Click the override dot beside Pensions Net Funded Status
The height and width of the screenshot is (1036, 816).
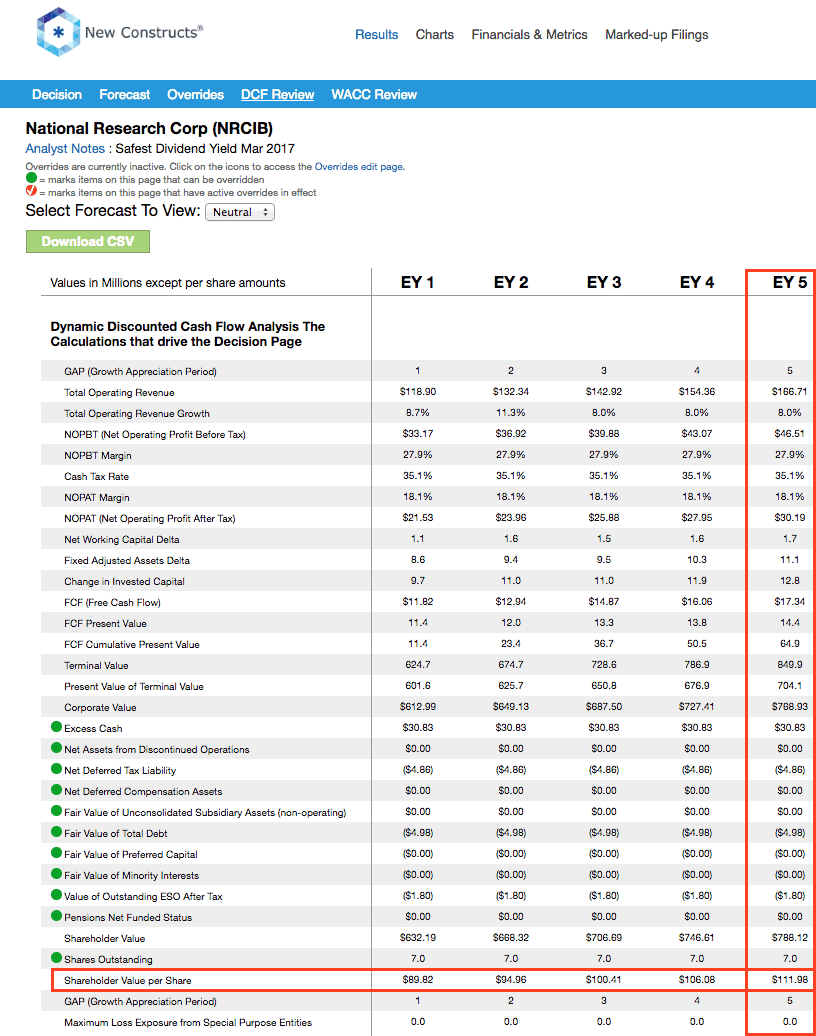57,916
